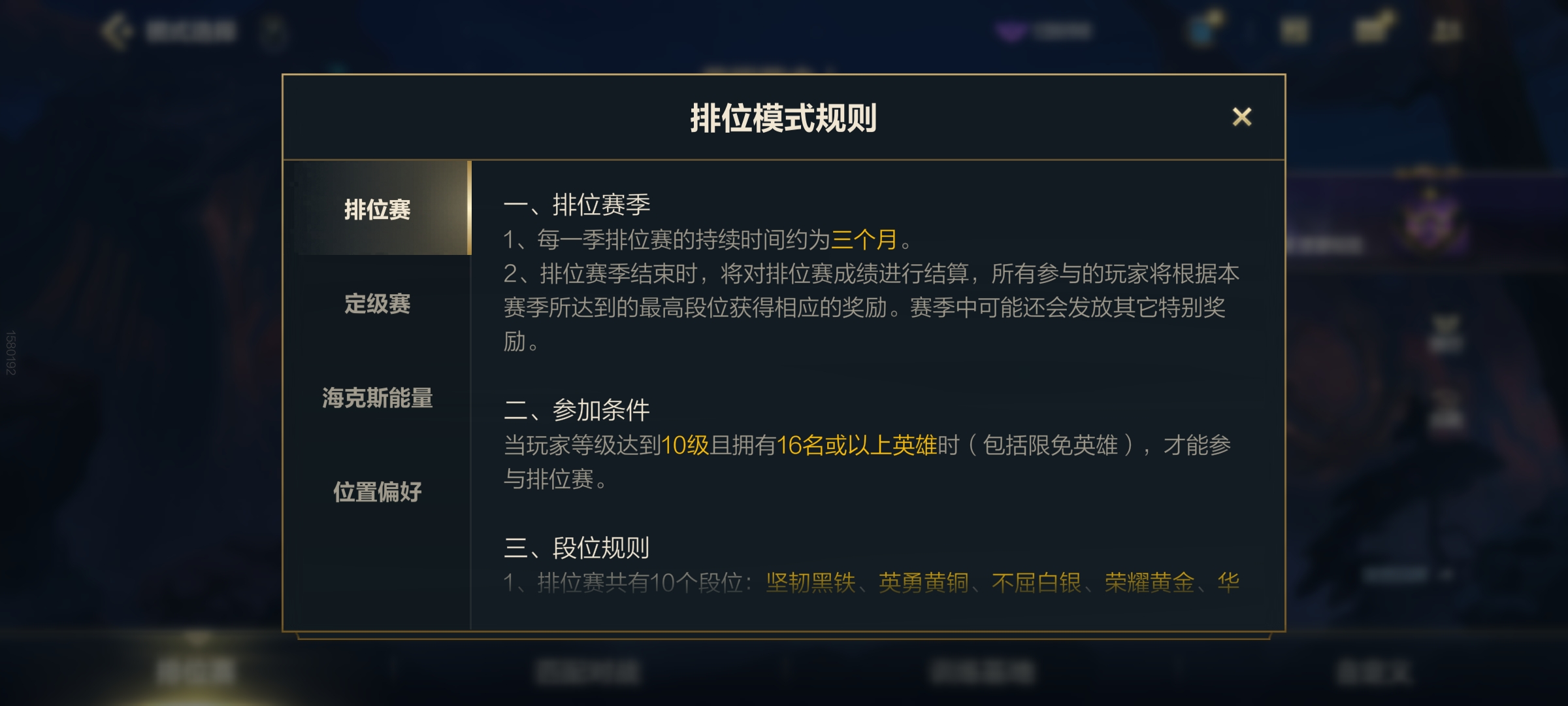Close the 排位模式规则 dialog with the X
This screenshot has height=706, width=1568.
(1241, 117)
